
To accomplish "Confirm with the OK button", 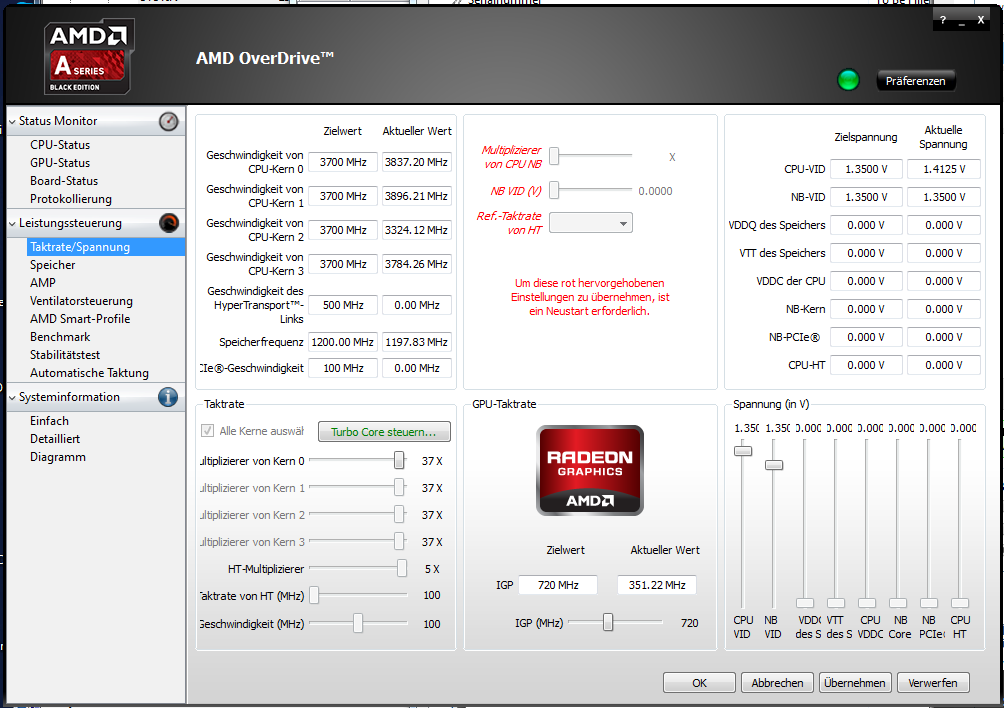I will tap(699, 682).
